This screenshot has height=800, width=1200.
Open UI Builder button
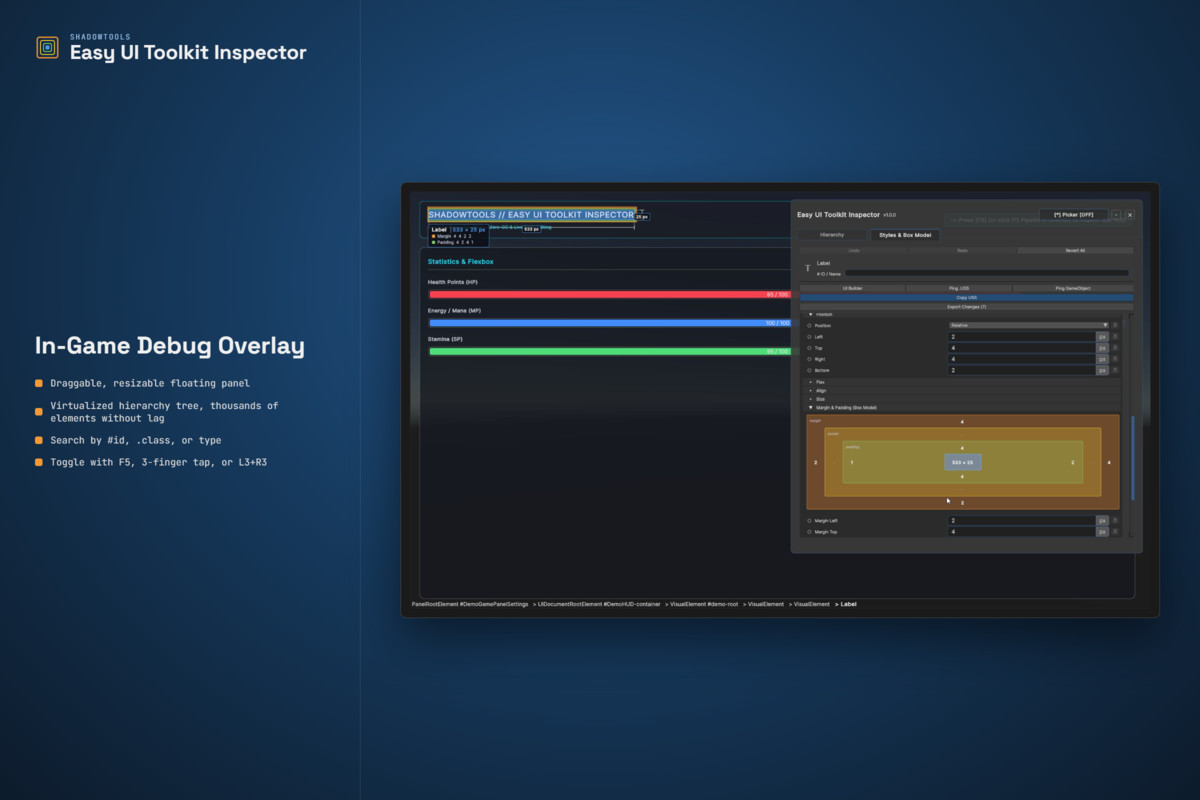click(852, 288)
